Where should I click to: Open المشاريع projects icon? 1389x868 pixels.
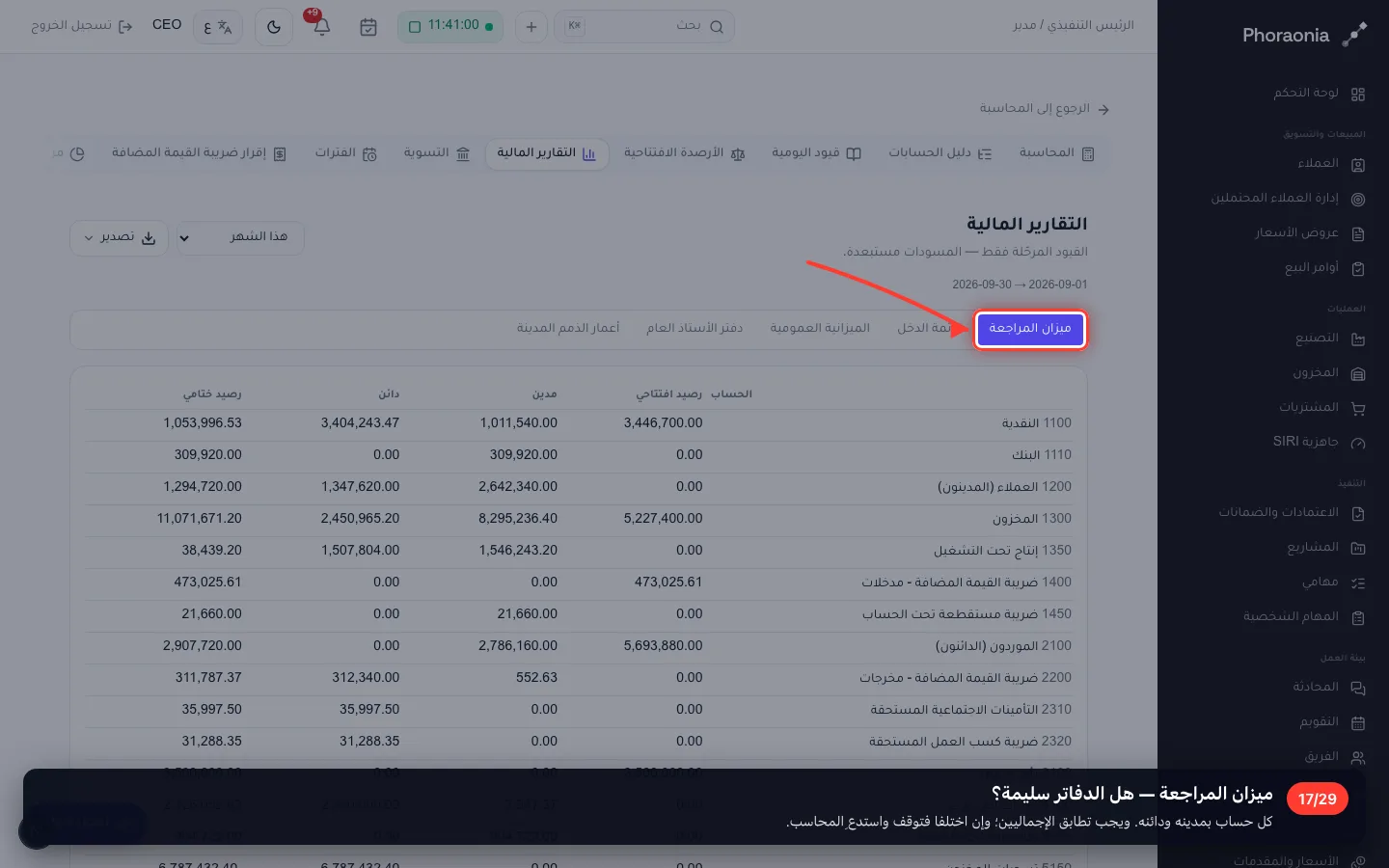point(1358,548)
